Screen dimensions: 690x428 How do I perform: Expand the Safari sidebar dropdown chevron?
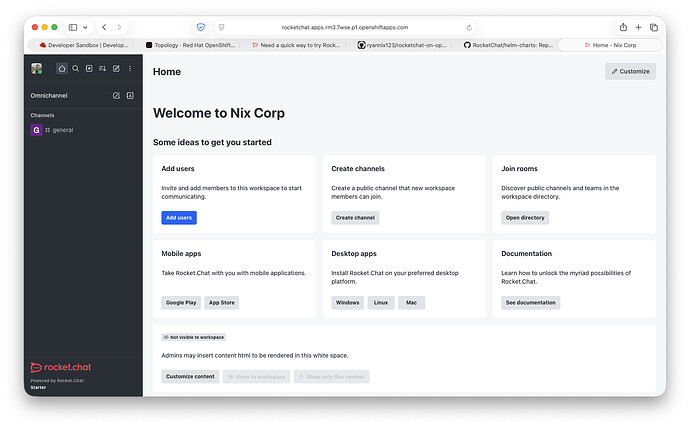click(x=85, y=27)
